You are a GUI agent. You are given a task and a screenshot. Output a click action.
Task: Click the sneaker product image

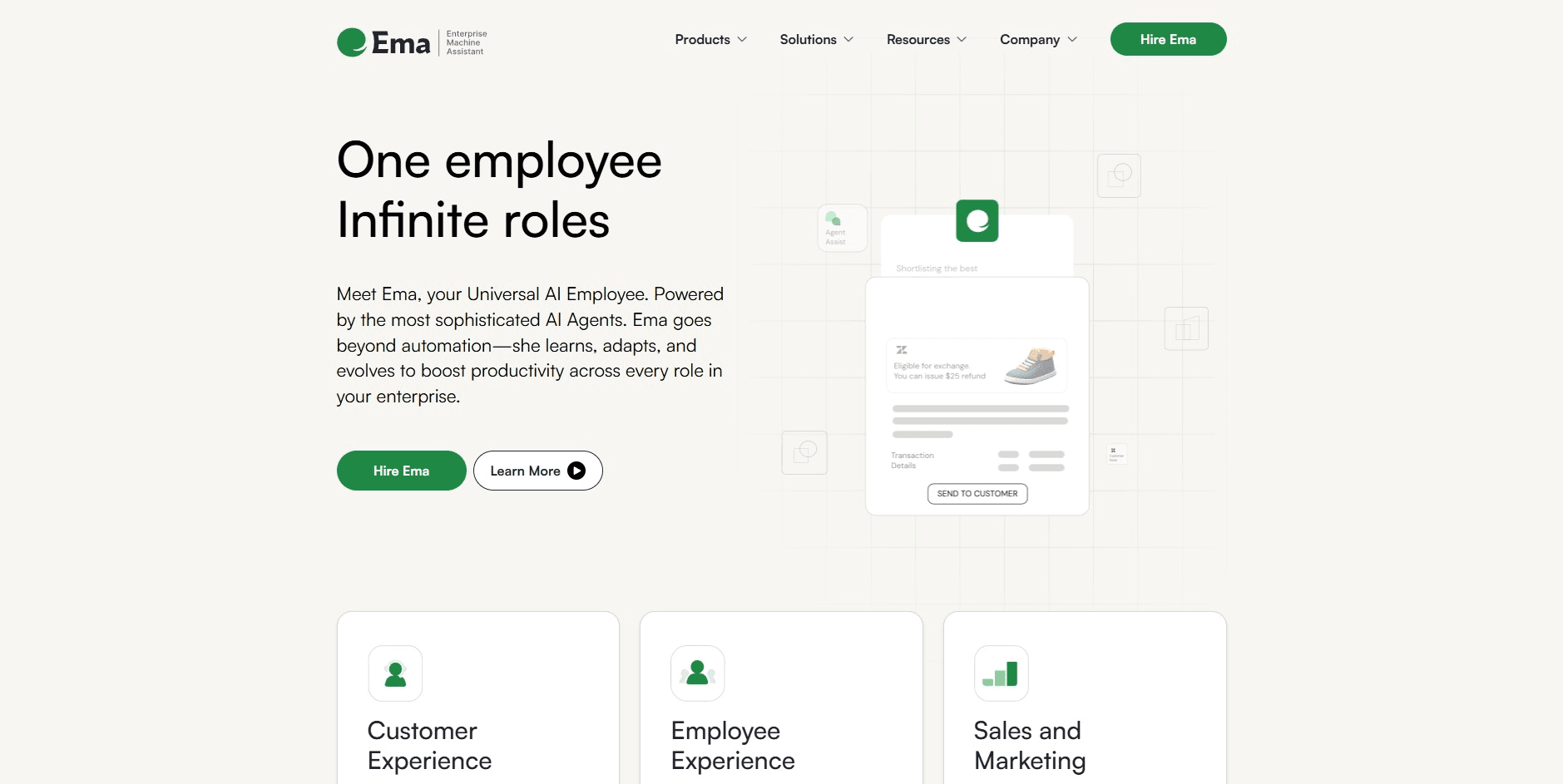point(1030,366)
